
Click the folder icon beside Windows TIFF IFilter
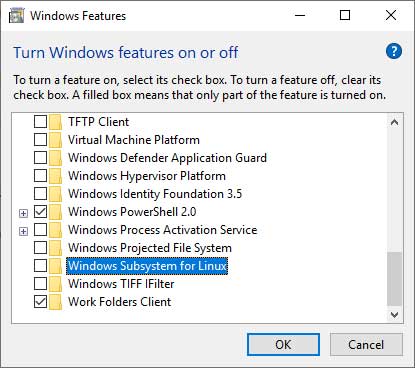pyautogui.click(x=55, y=284)
